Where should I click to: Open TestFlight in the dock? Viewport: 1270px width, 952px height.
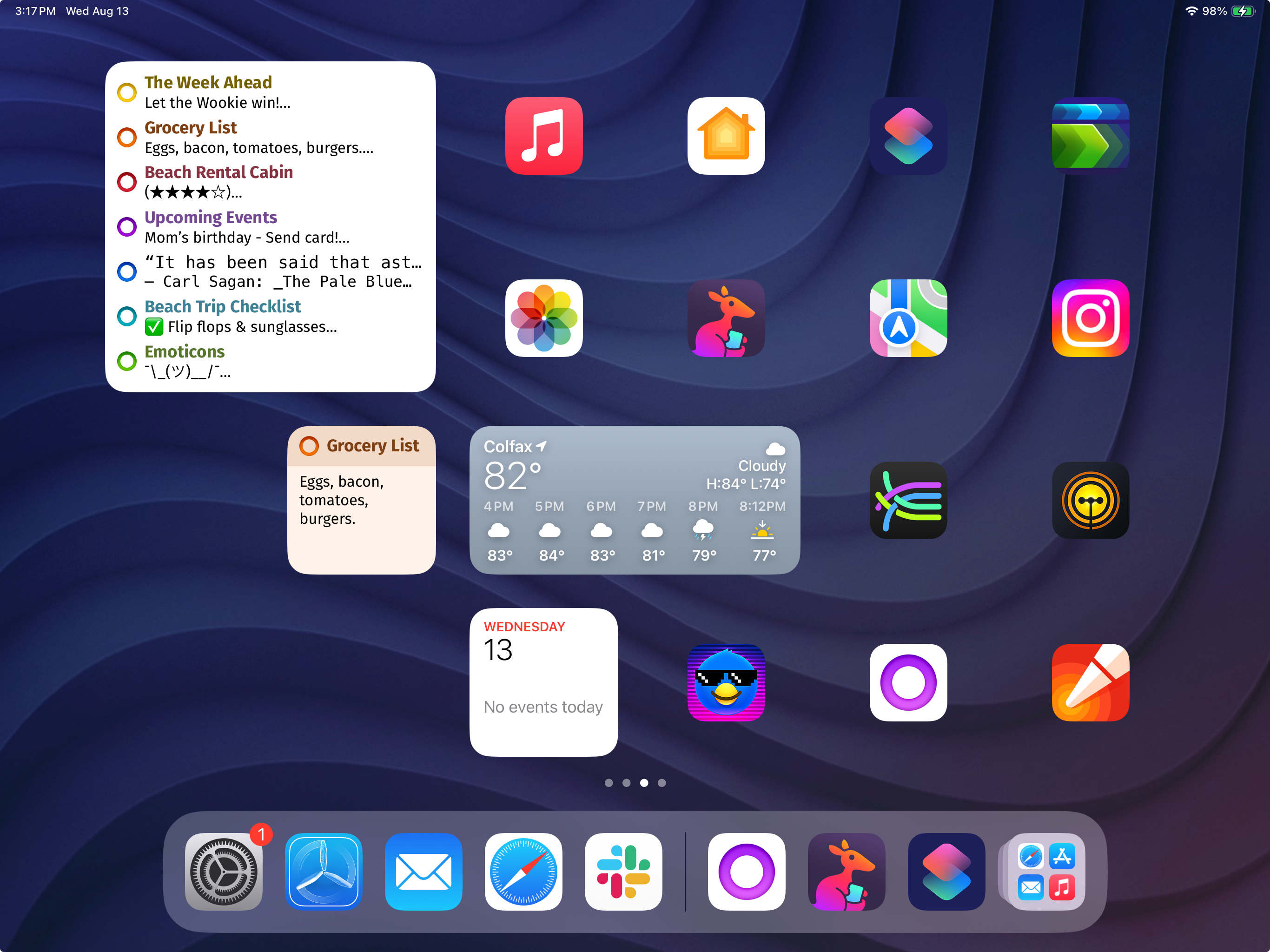[x=323, y=872]
